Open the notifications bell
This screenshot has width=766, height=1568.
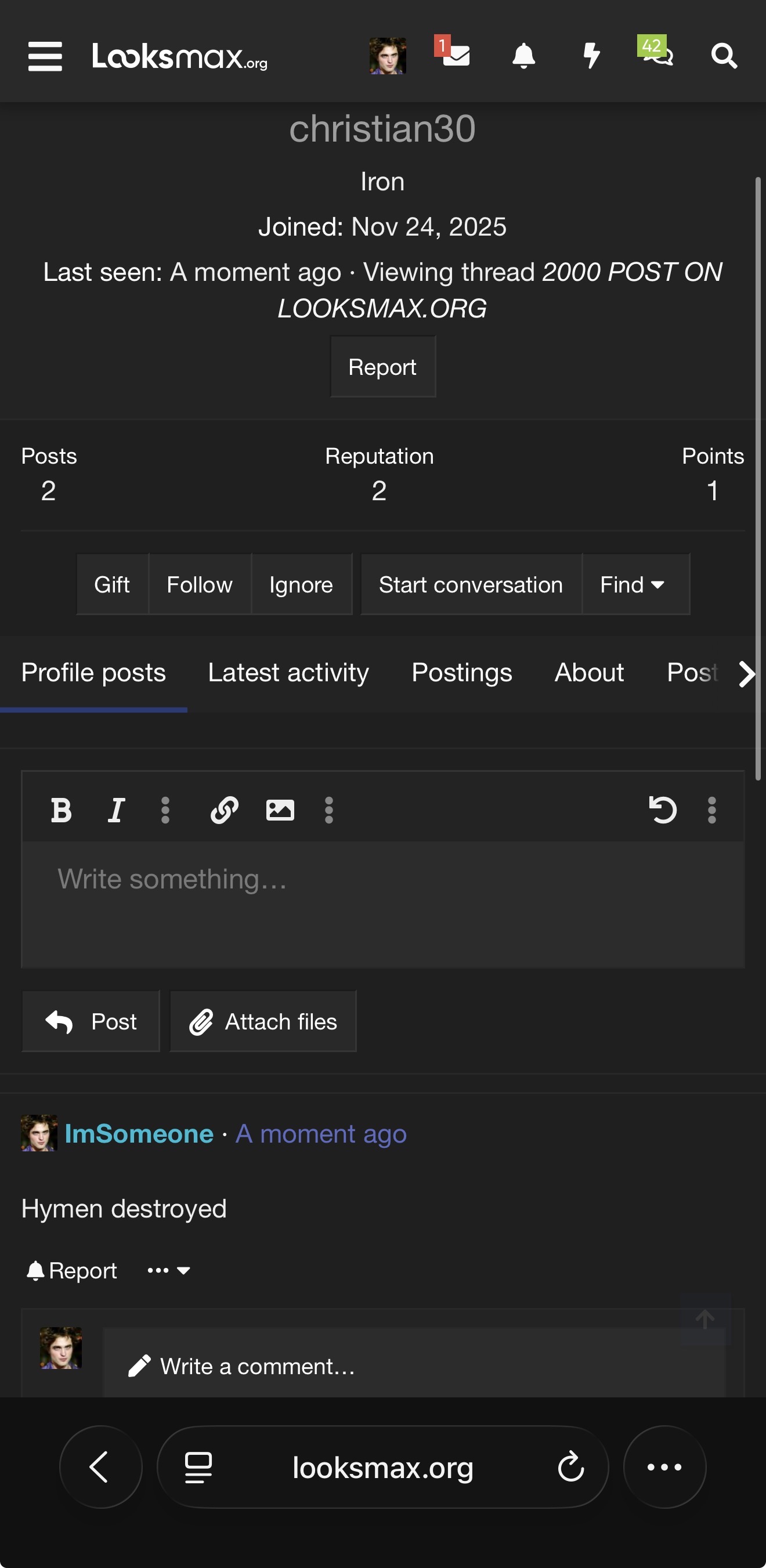(523, 56)
